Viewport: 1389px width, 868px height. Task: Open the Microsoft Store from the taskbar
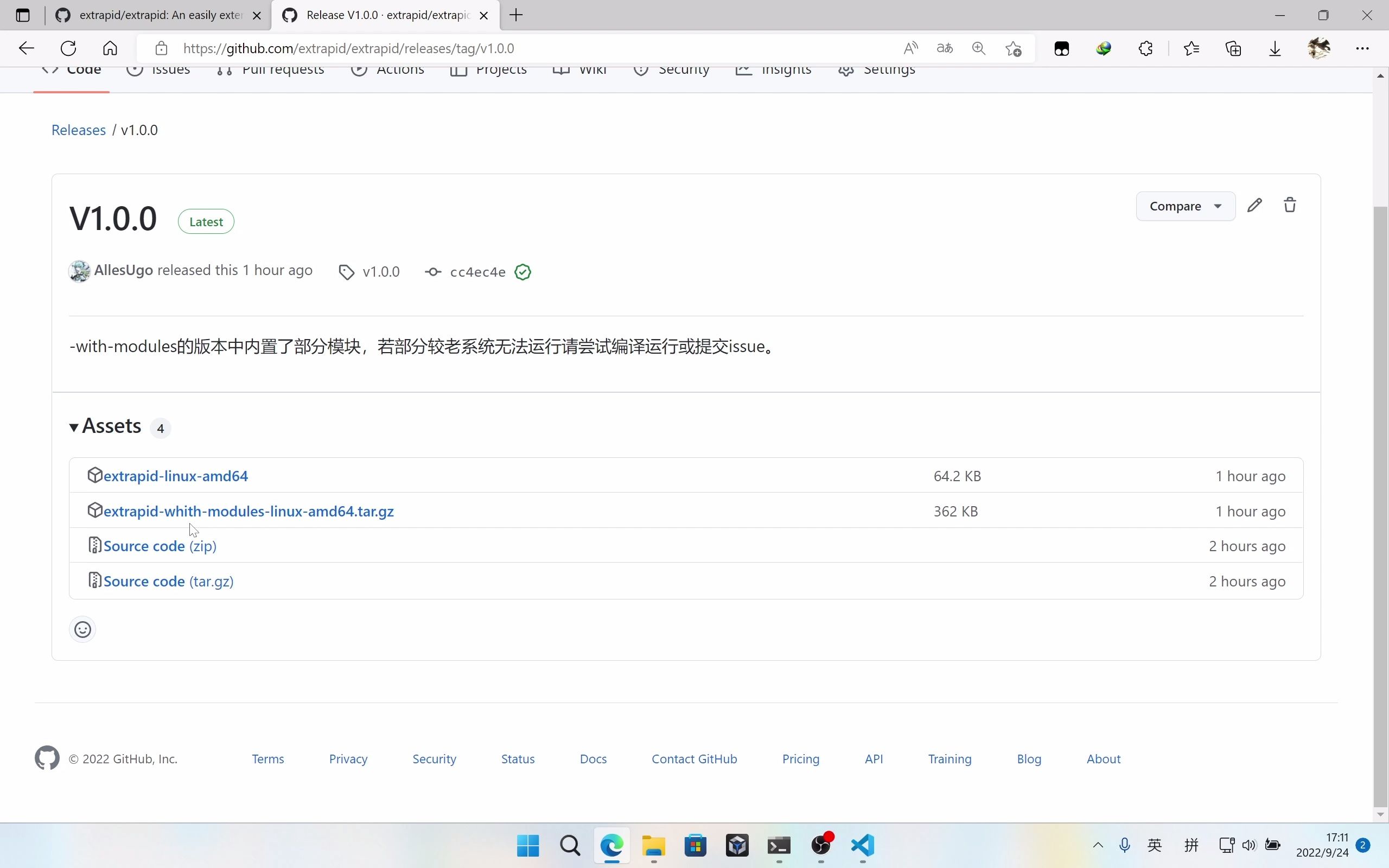(x=696, y=846)
